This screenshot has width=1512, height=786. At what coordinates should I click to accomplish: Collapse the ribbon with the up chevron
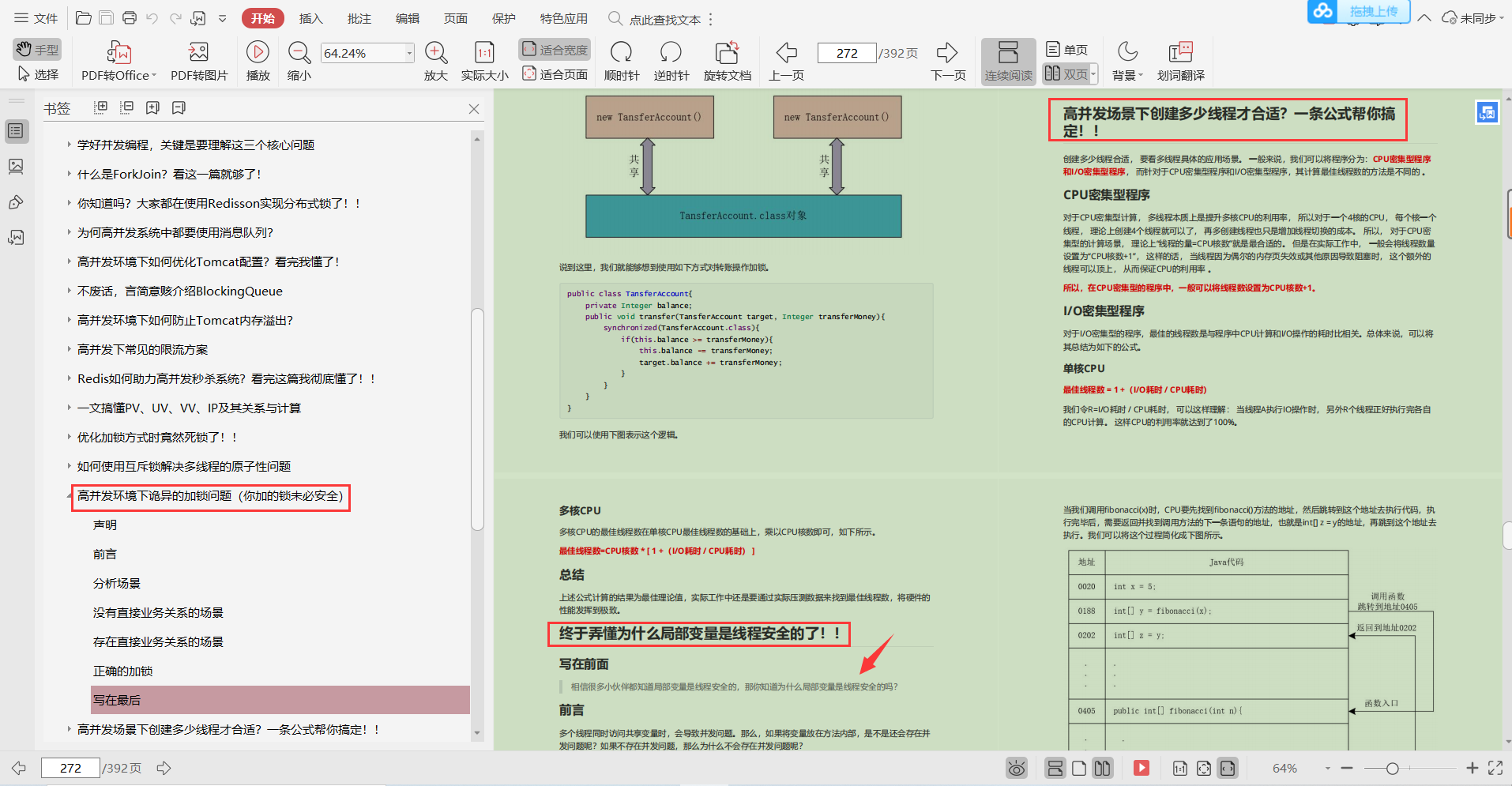point(1424,17)
